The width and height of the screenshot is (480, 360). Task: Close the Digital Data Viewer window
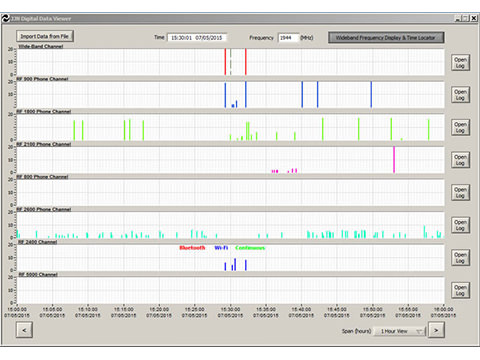474,18
